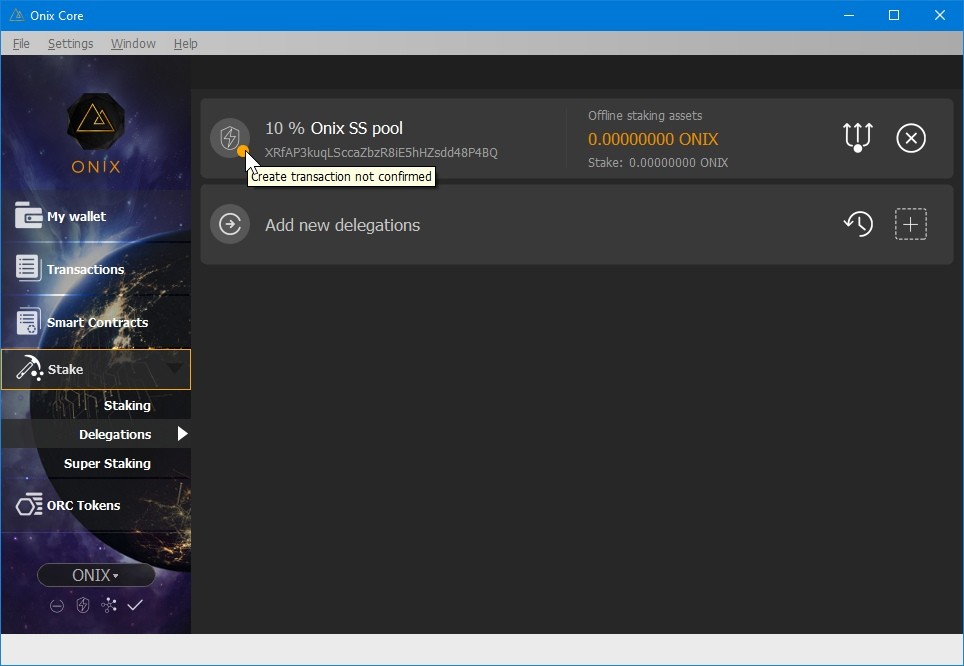This screenshot has height=666, width=964.
Task: Click the ORC Tokens hexagon icon
Action: tap(29, 505)
